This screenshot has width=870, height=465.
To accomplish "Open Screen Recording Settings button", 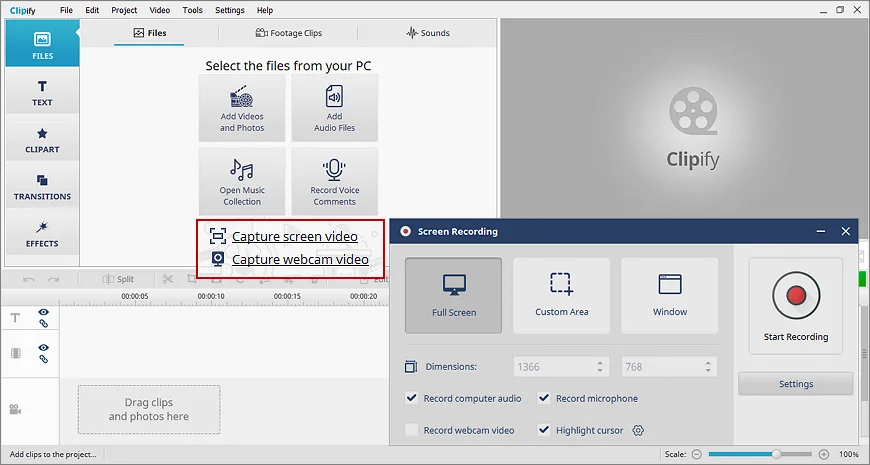I will coord(796,383).
